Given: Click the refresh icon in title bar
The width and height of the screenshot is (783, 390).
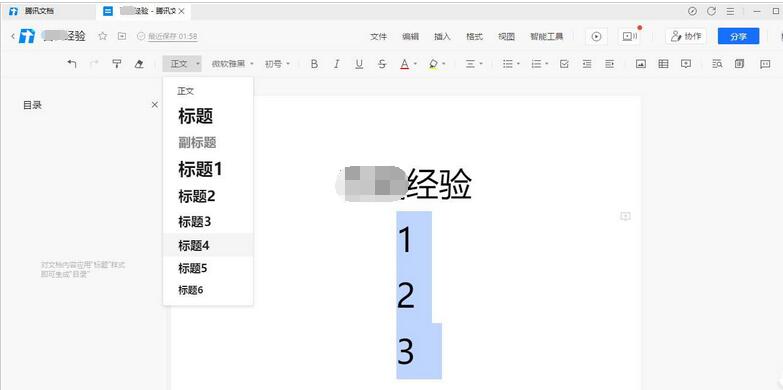Looking at the screenshot, I should tap(711, 11).
